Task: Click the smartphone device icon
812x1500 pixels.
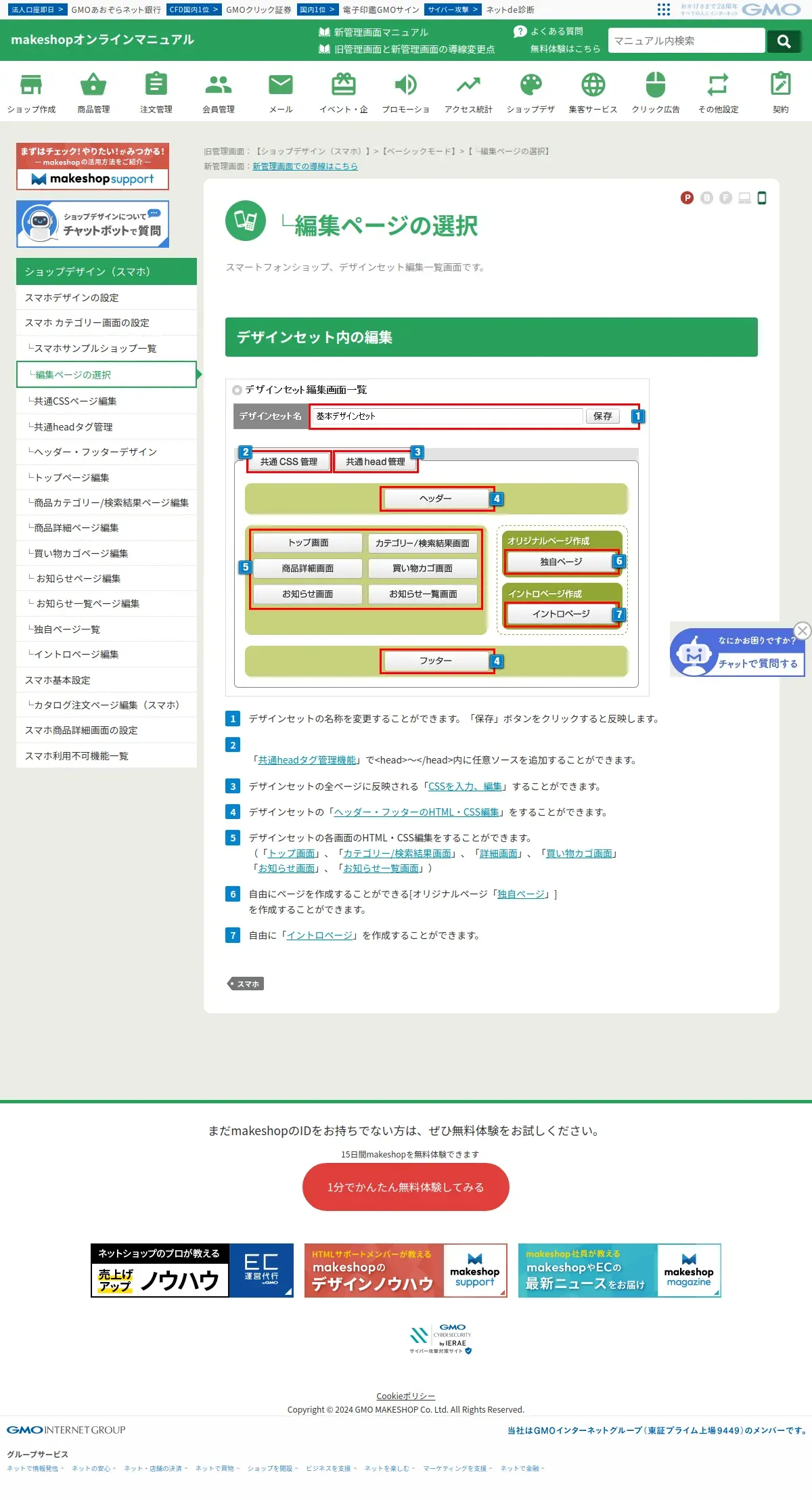Action: click(762, 198)
